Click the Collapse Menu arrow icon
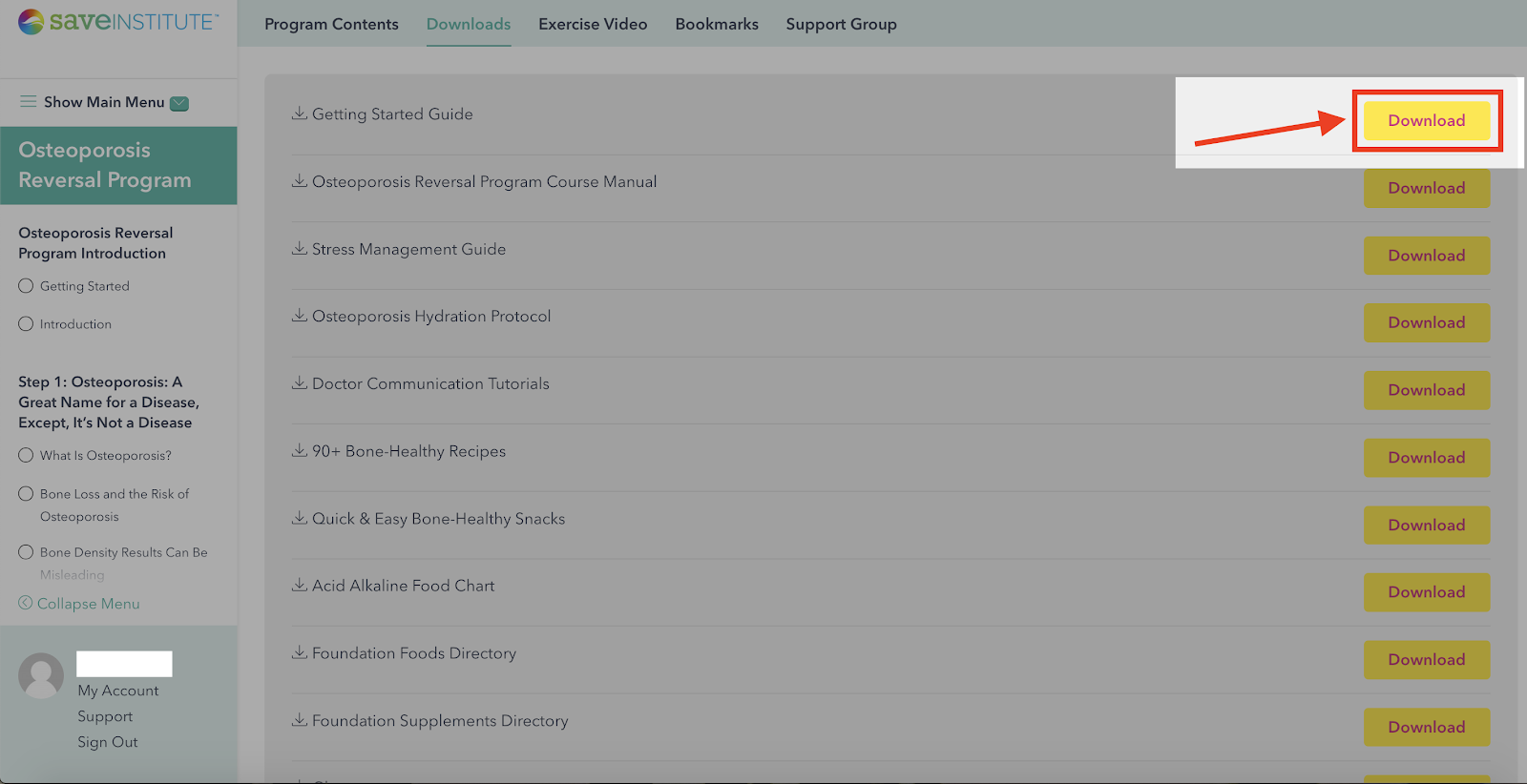 [x=26, y=603]
